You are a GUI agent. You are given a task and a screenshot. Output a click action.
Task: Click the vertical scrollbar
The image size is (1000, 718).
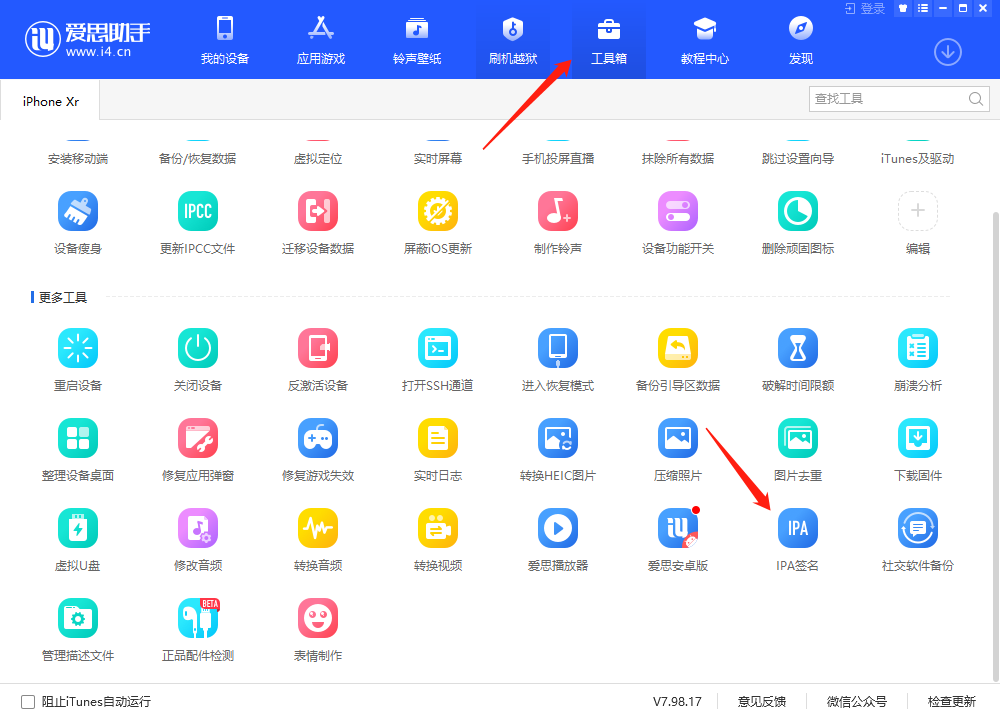pos(996,446)
